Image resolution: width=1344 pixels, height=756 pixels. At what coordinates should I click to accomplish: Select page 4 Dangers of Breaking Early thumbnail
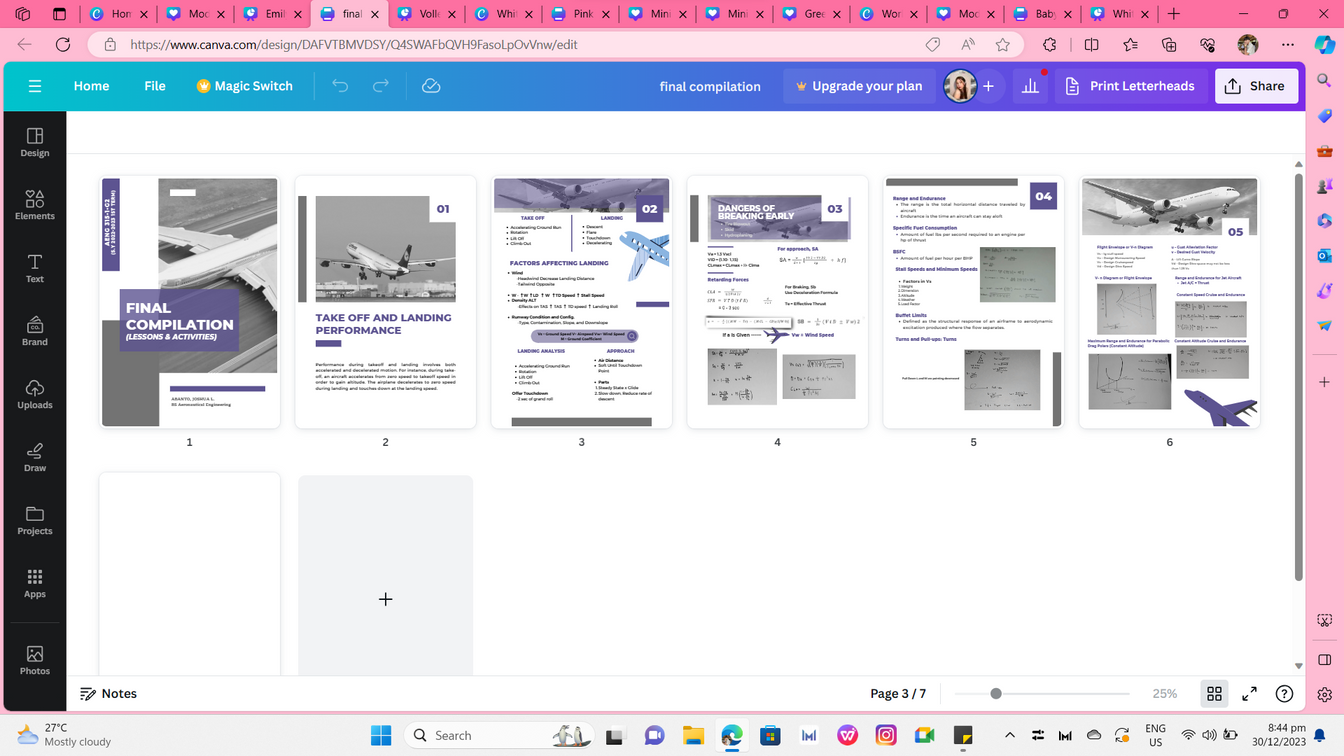tap(777, 302)
